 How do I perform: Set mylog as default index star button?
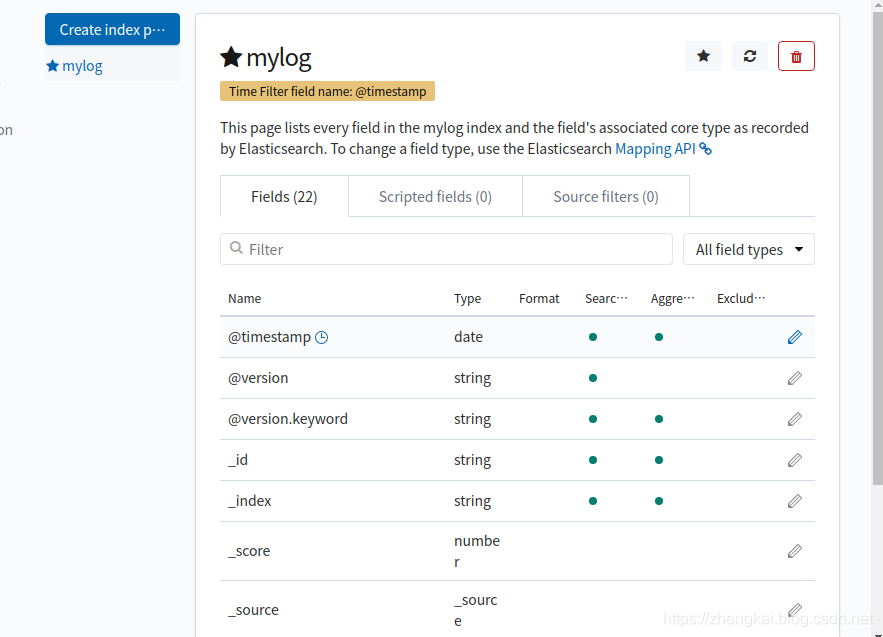point(703,56)
